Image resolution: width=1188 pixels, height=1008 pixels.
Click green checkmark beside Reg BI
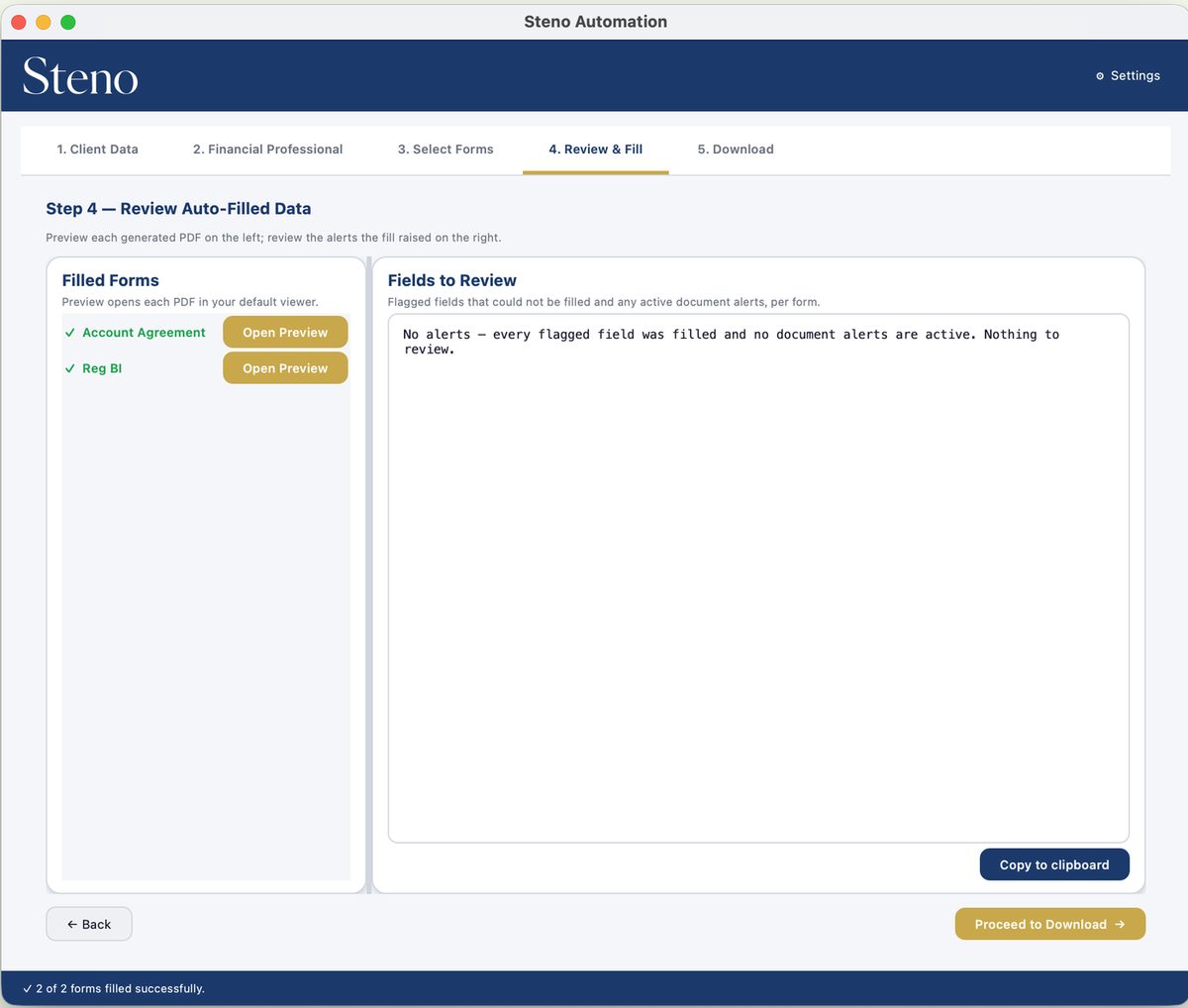[70, 368]
